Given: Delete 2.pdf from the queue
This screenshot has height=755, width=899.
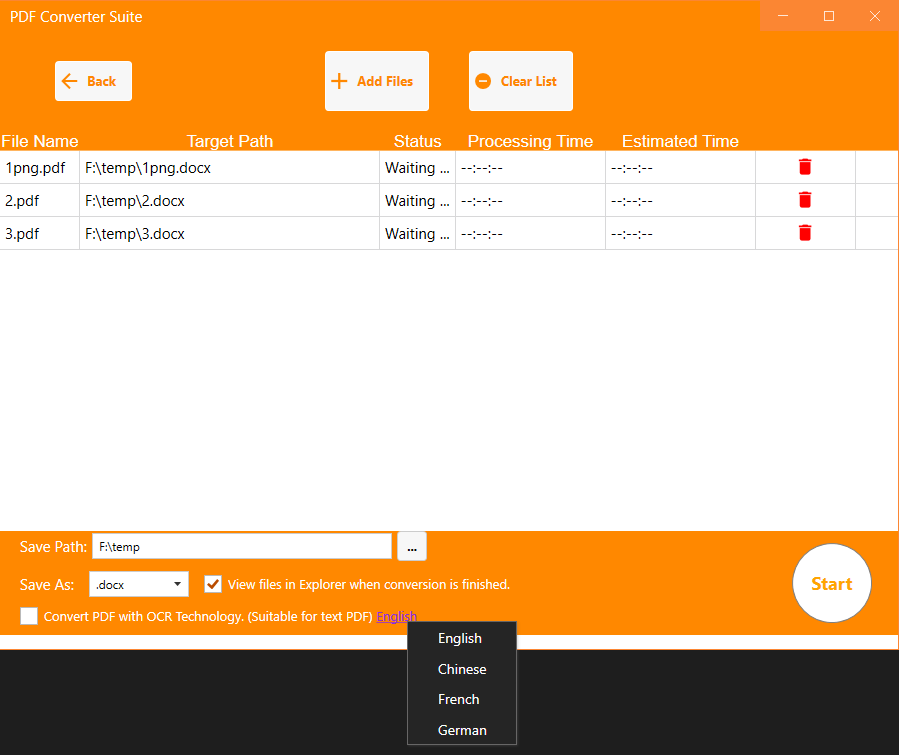Looking at the screenshot, I should (x=804, y=199).
